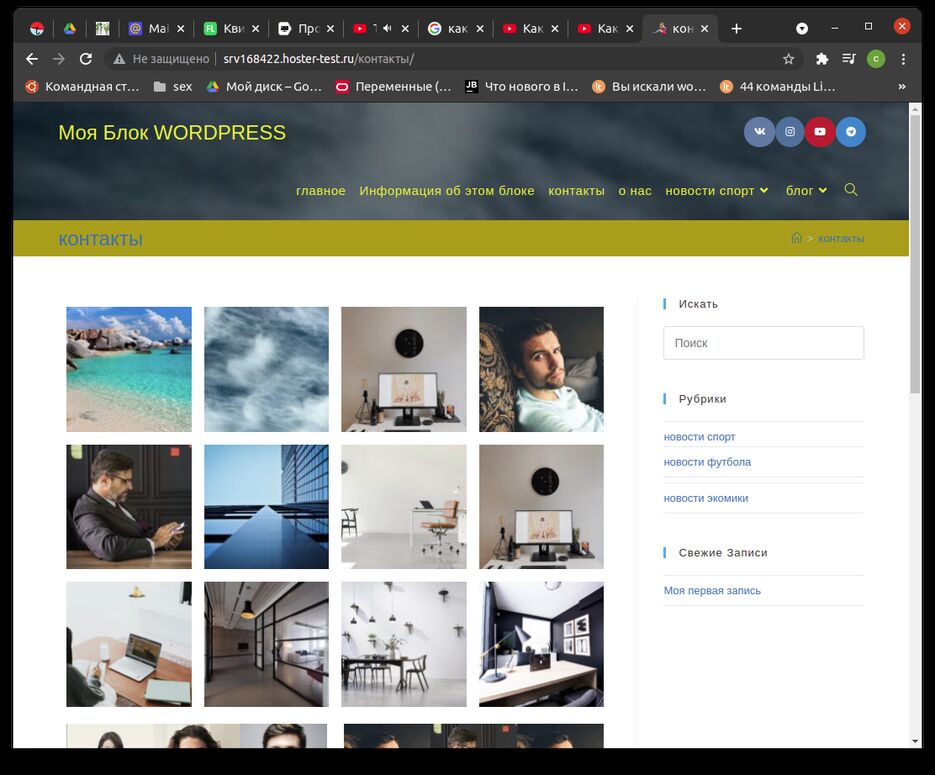Show more bookmarks with chevron
The width and height of the screenshot is (935, 775).
click(902, 86)
